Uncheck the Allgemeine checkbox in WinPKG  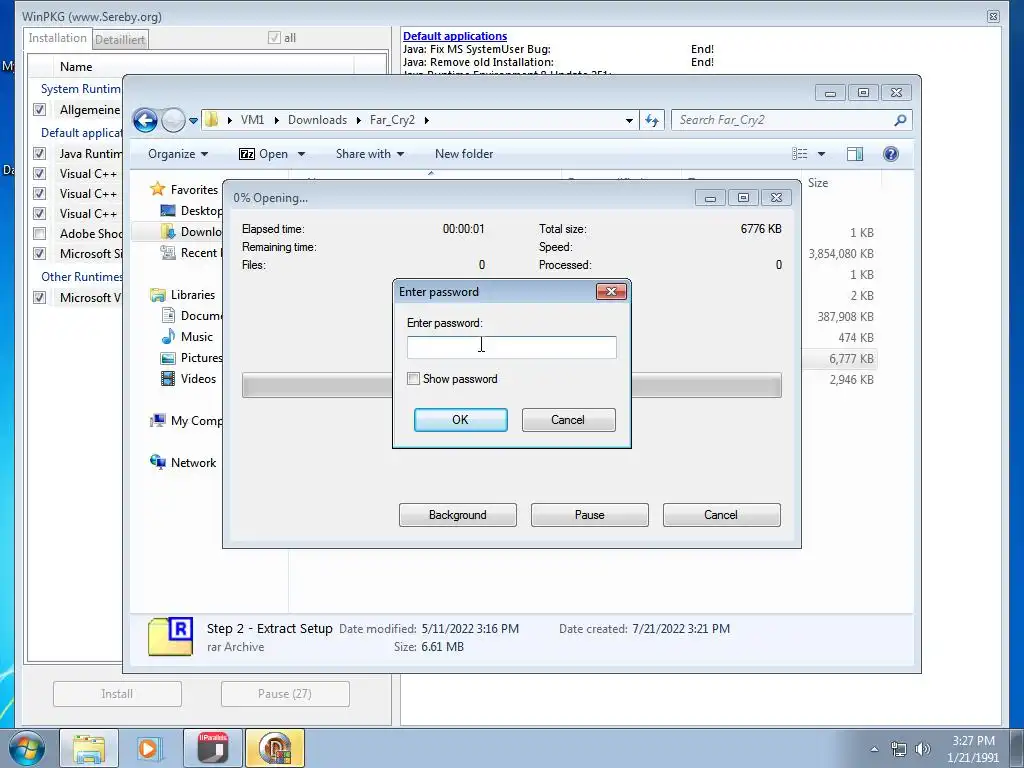pyautogui.click(x=39, y=110)
